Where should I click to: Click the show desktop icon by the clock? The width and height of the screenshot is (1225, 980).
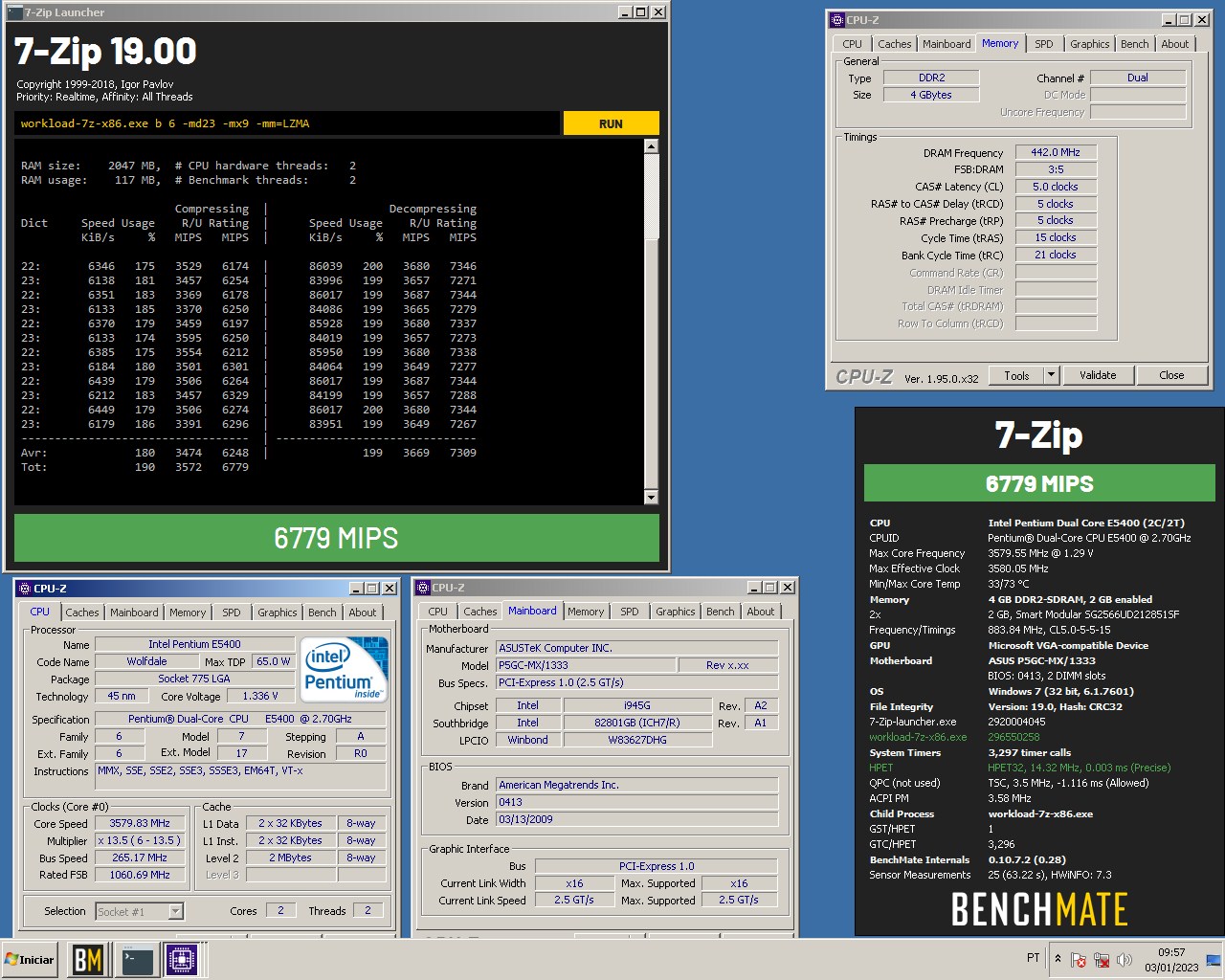1213,959
